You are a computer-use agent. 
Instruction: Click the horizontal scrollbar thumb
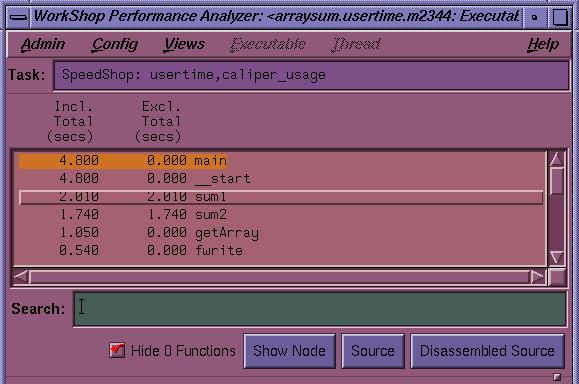click(x=279, y=277)
